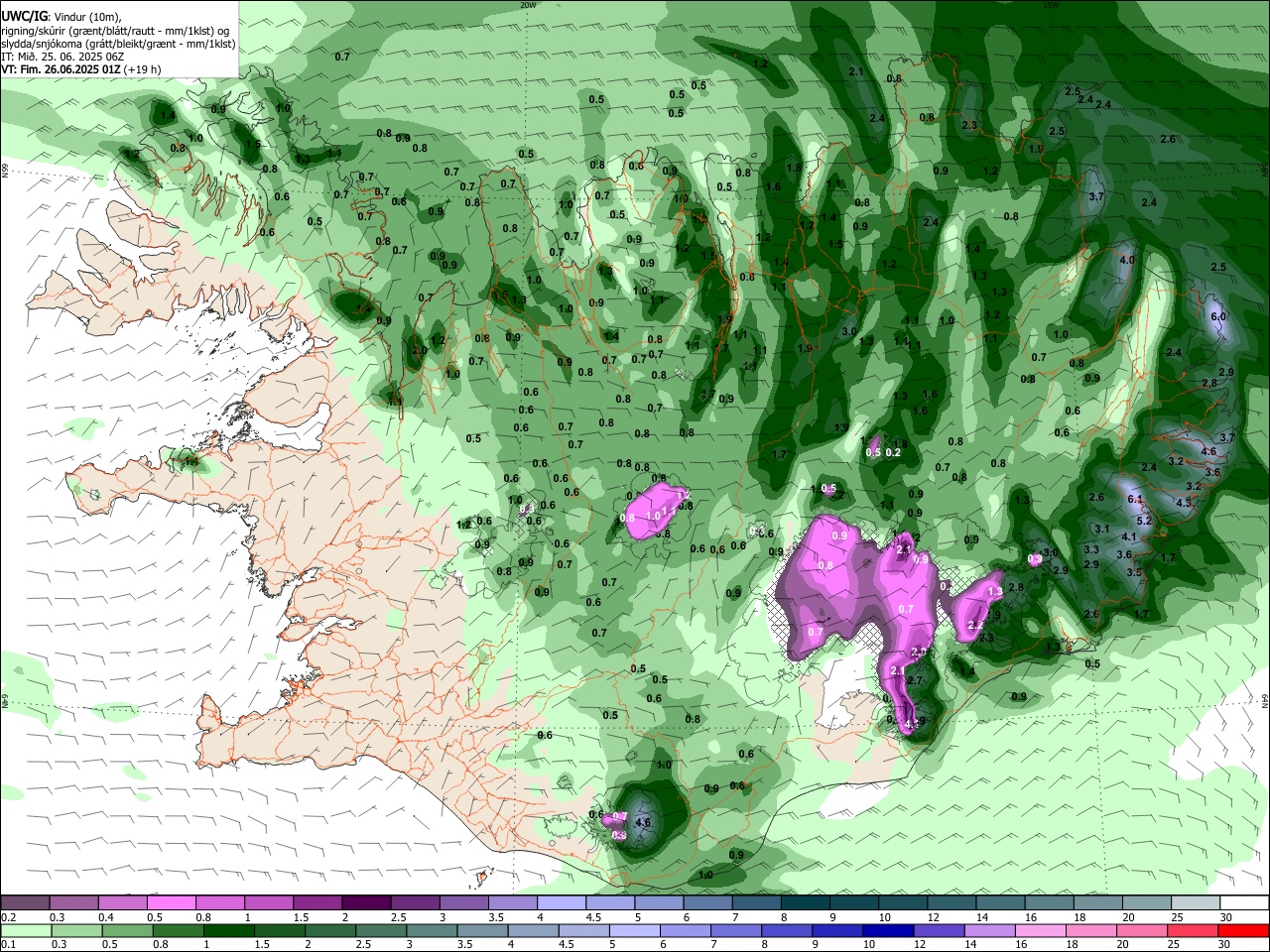Click the darkest green 1 swatch on rain scale
1270x952 pixels.
(x=228, y=930)
